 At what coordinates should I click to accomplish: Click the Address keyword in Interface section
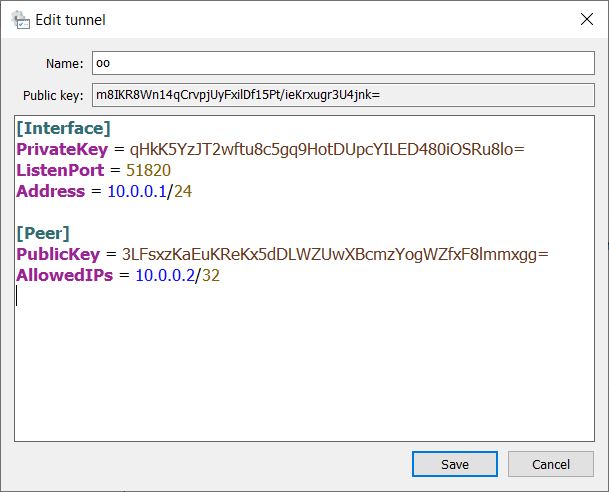tap(51, 191)
